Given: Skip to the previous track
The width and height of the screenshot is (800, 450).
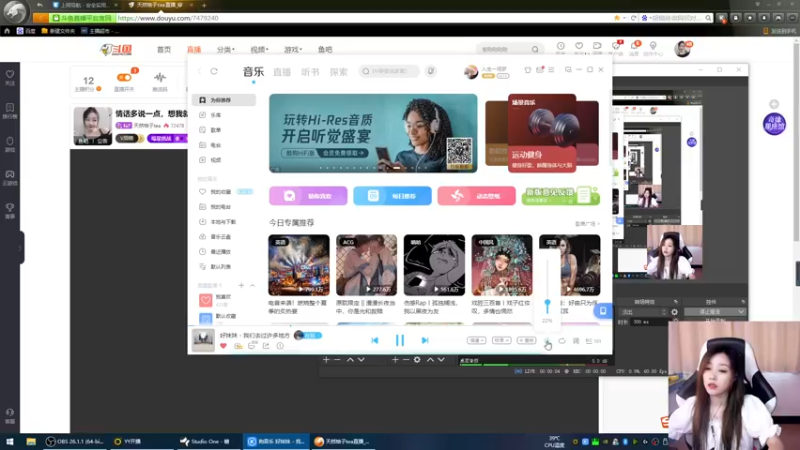Looking at the screenshot, I should [x=375, y=340].
